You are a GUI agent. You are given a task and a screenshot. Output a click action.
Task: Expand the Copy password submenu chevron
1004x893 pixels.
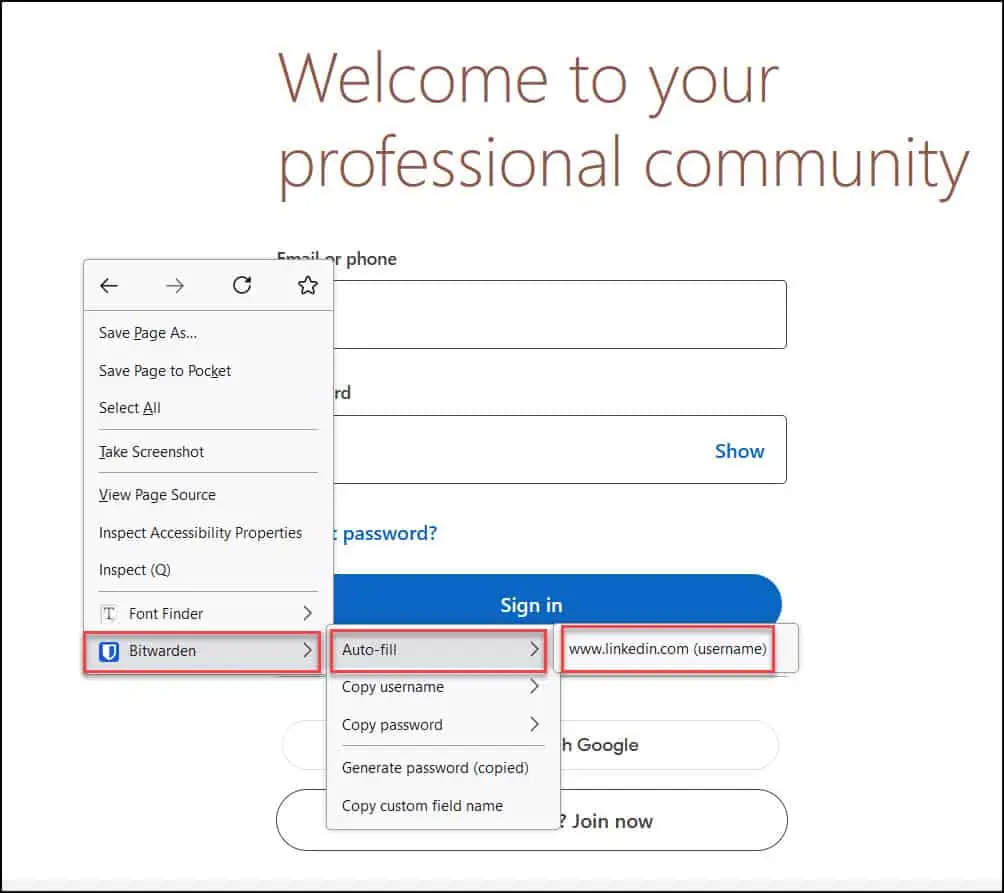tap(534, 724)
